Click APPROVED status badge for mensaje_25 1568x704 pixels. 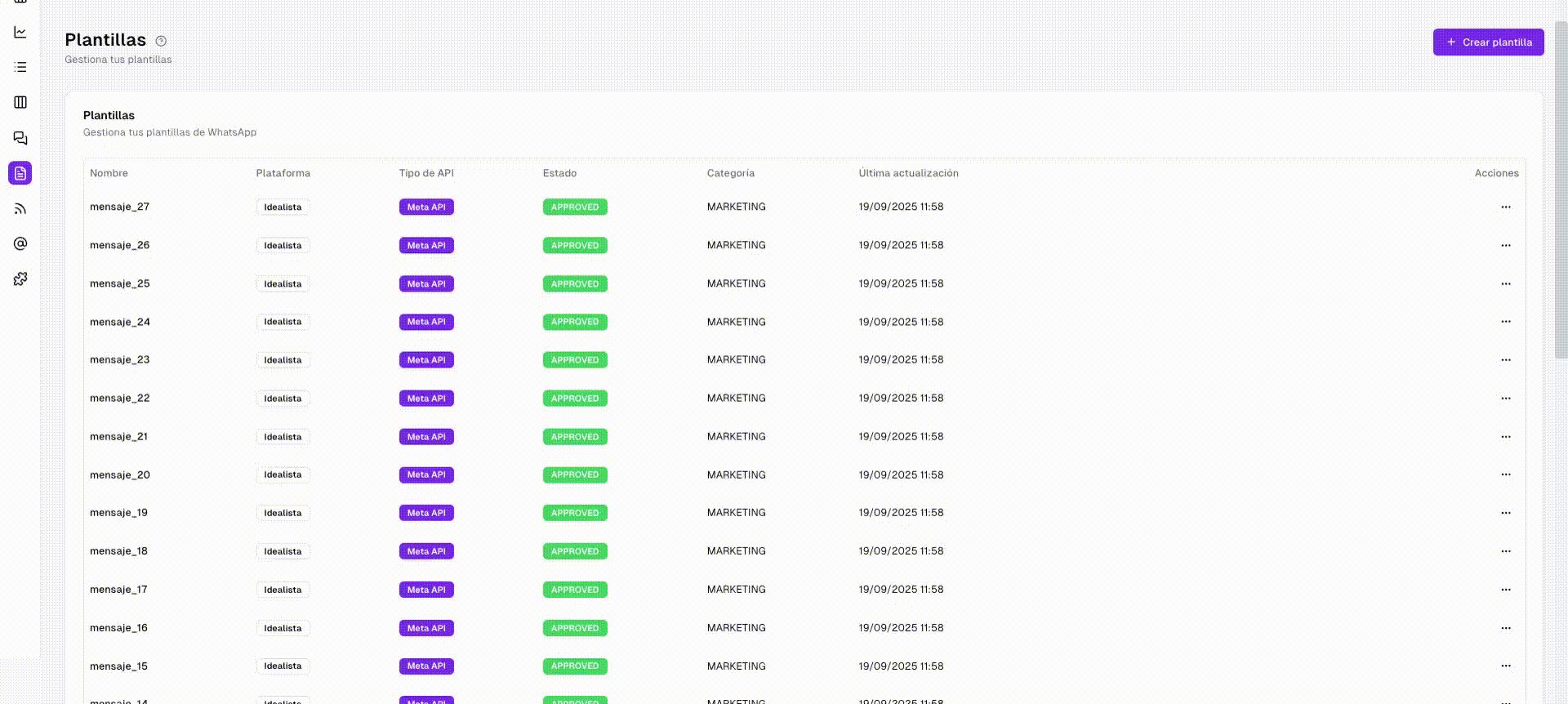[x=575, y=284]
